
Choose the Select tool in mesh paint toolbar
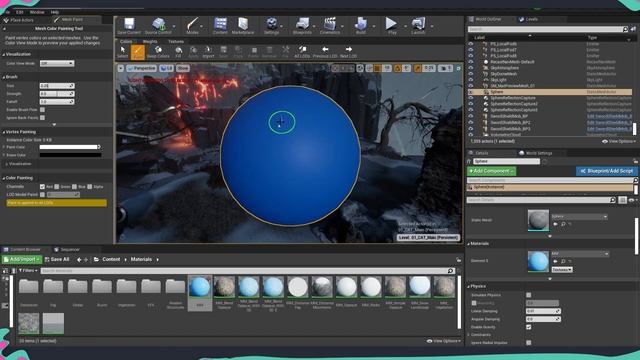[x=122, y=52]
